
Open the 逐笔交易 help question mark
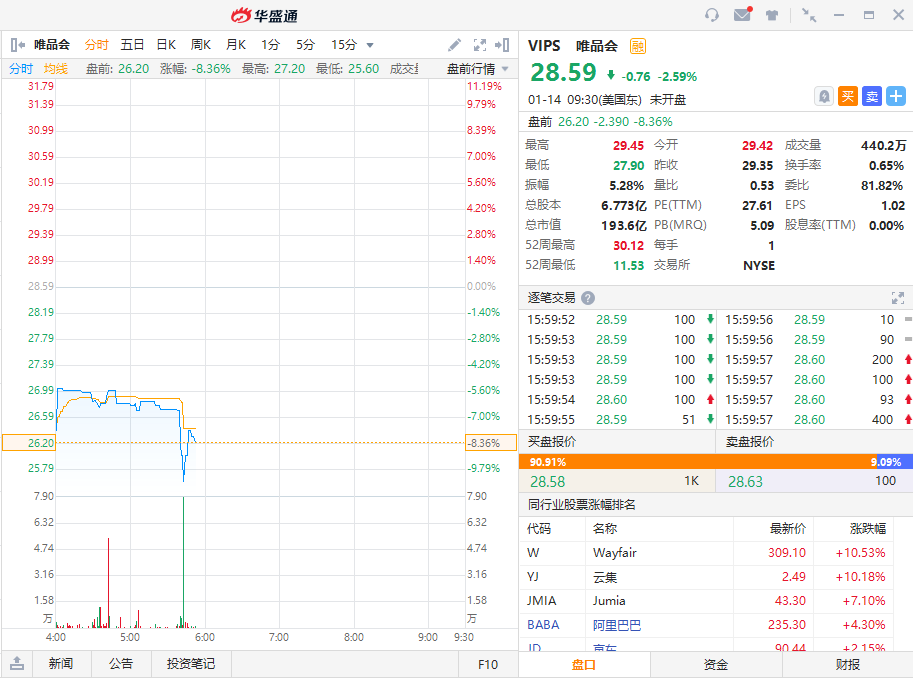pyautogui.click(x=588, y=298)
